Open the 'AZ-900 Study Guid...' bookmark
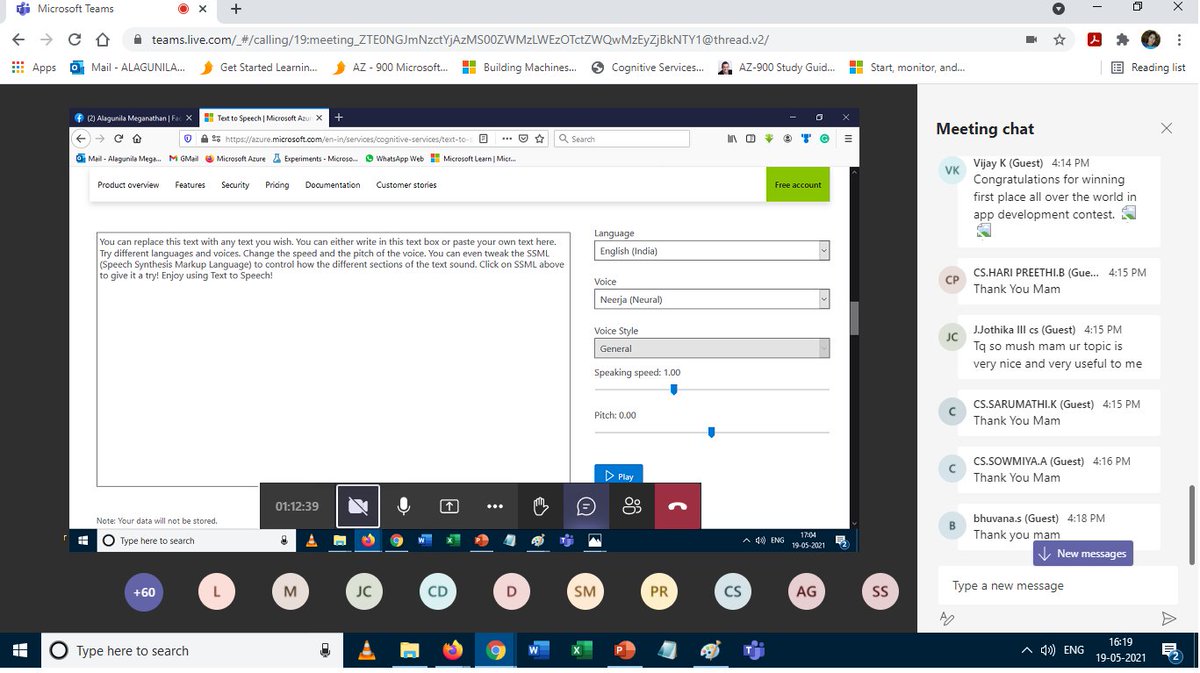This screenshot has height=673, width=1200. point(776,67)
